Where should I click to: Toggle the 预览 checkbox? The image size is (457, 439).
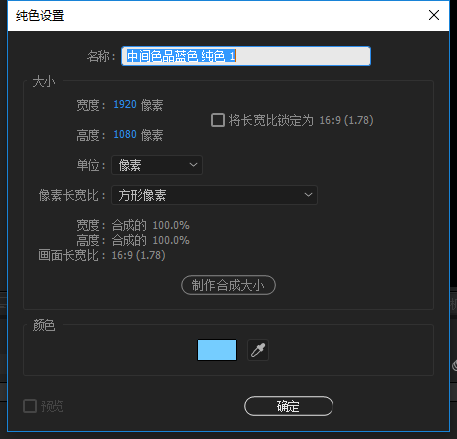30,406
